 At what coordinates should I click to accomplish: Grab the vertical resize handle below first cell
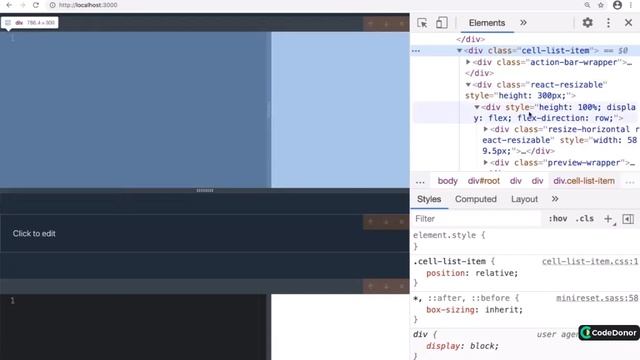(x=204, y=190)
